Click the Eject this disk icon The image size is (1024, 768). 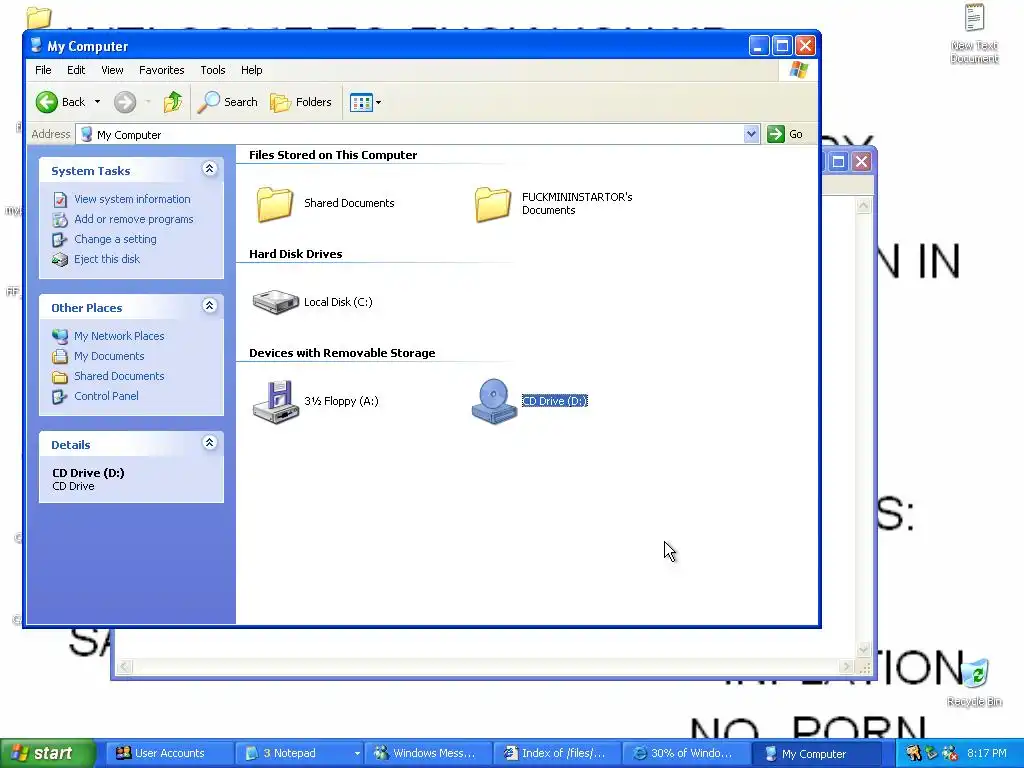click(x=60, y=259)
